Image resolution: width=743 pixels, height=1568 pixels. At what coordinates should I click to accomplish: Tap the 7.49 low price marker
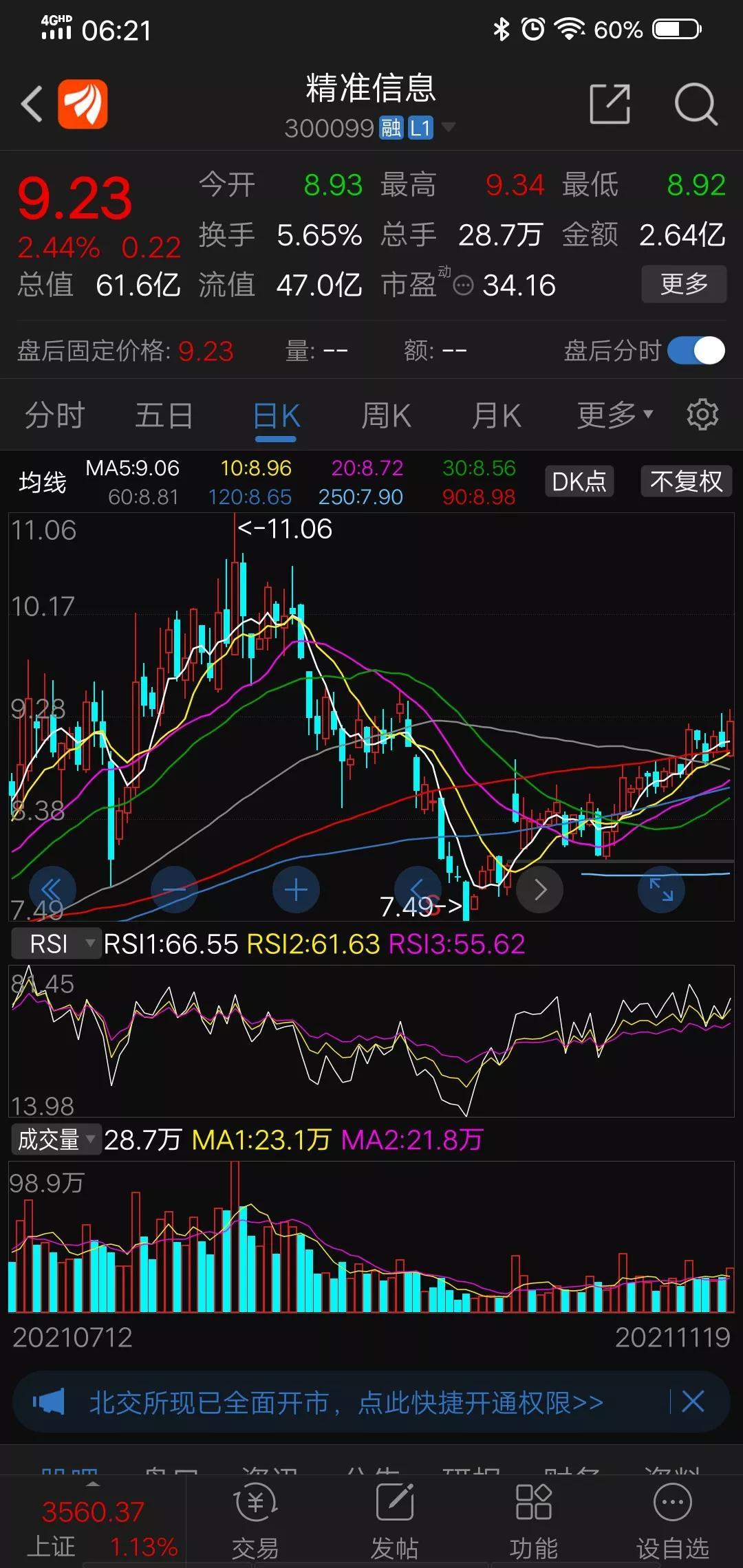421,906
